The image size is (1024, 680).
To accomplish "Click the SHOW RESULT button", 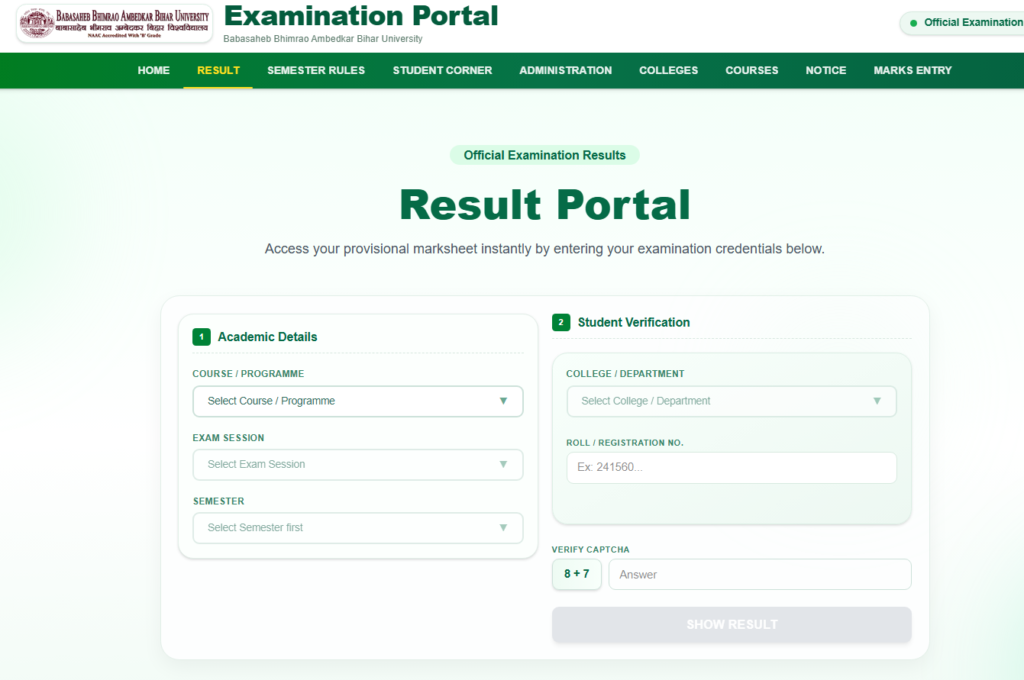I will coord(731,624).
